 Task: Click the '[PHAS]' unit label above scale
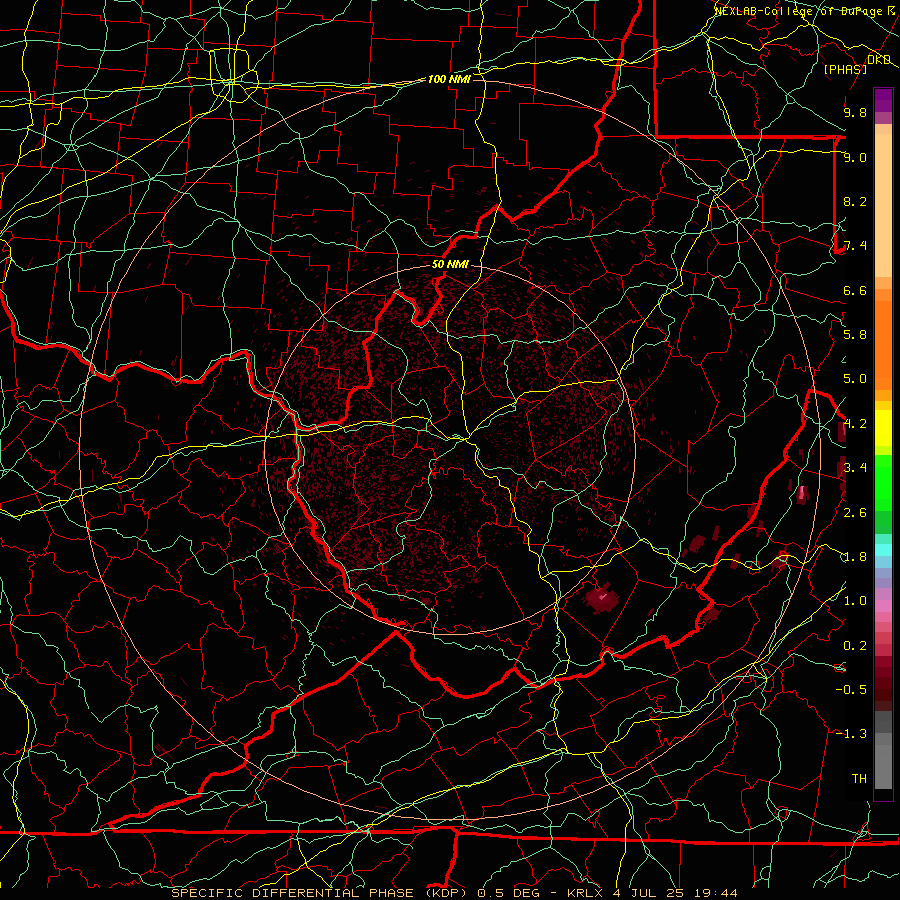(845, 69)
